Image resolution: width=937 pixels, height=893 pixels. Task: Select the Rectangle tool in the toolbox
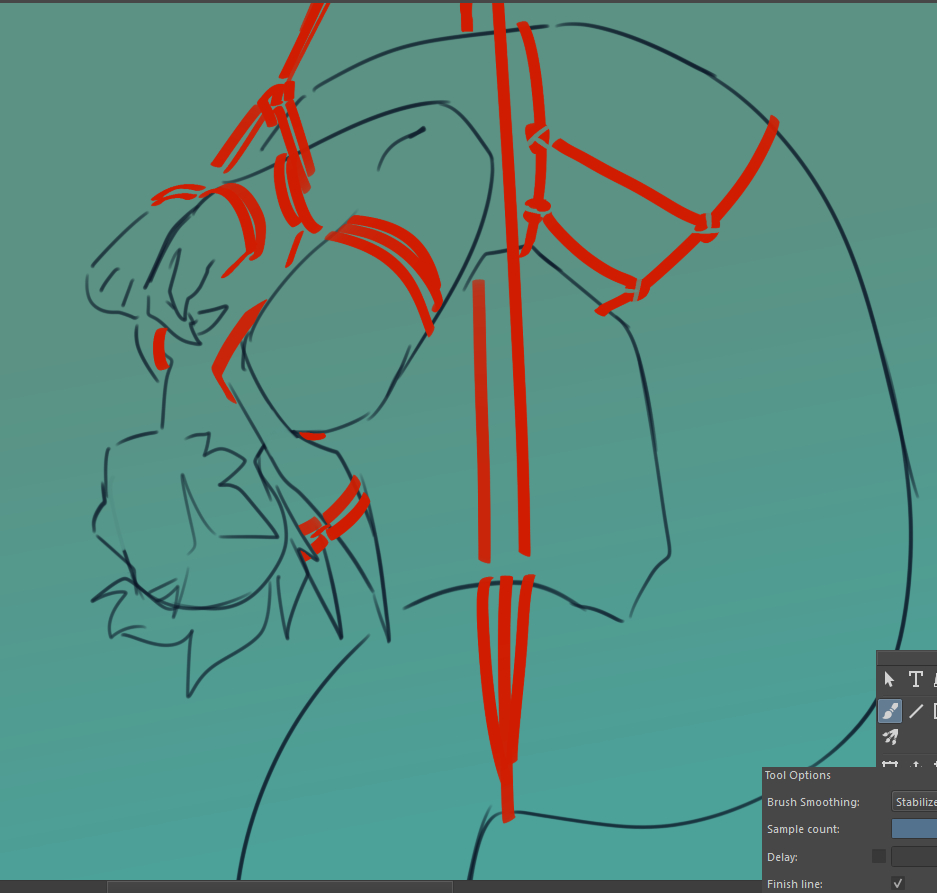click(934, 711)
